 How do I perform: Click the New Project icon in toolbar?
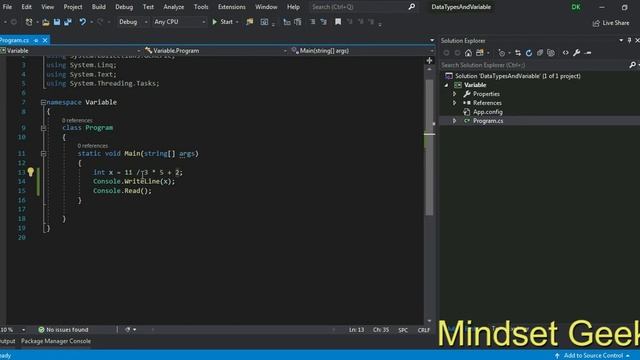tap(29, 22)
